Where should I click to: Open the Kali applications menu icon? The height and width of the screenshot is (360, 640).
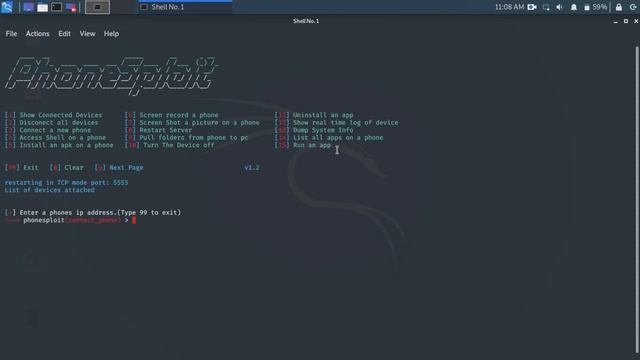coord(7,7)
